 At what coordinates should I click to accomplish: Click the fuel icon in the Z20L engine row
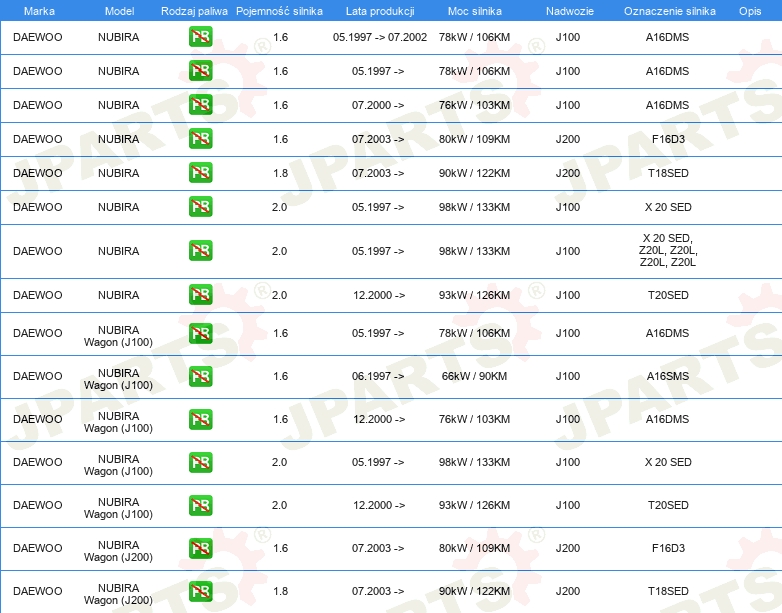coord(200,250)
